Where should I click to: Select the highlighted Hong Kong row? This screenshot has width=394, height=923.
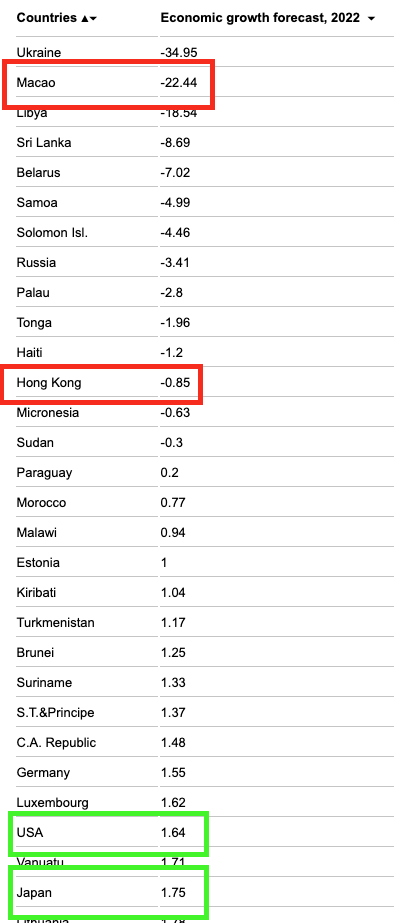pyautogui.click(x=102, y=384)
